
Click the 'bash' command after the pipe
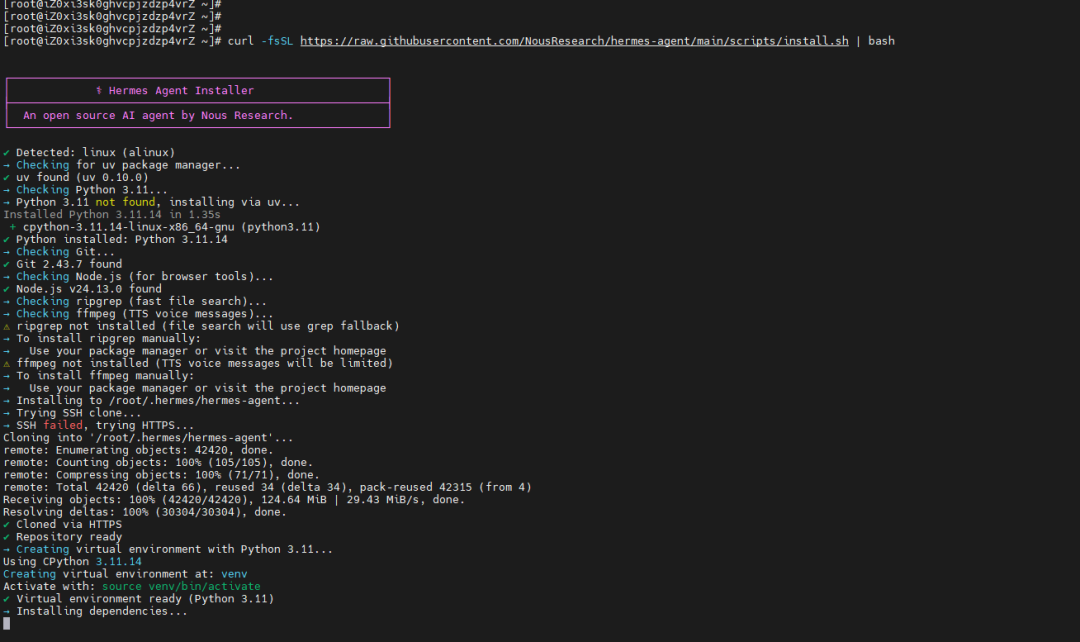click(x=881, y=41)
